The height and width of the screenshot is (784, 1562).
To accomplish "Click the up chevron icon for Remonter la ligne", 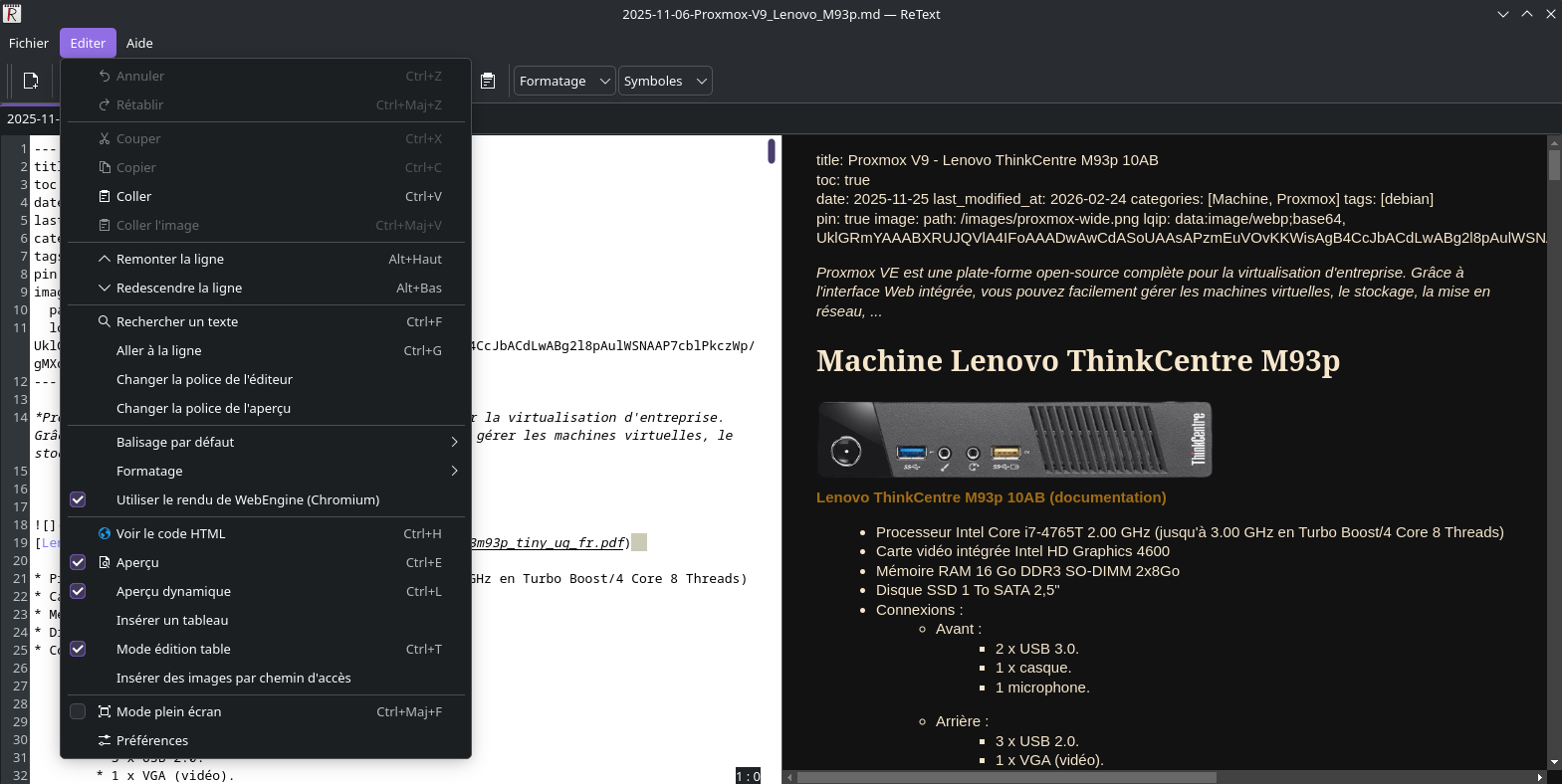I will pyautogui.click(x=105, y=260).
